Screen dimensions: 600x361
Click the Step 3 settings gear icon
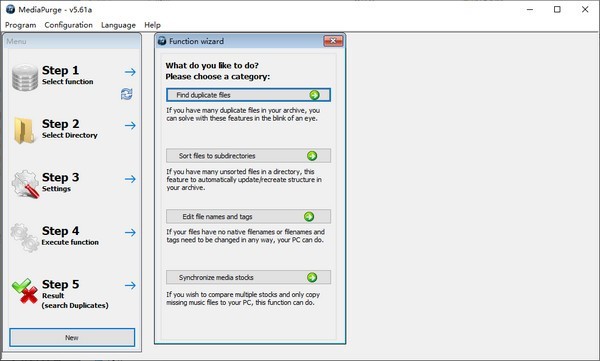(25, 184)
